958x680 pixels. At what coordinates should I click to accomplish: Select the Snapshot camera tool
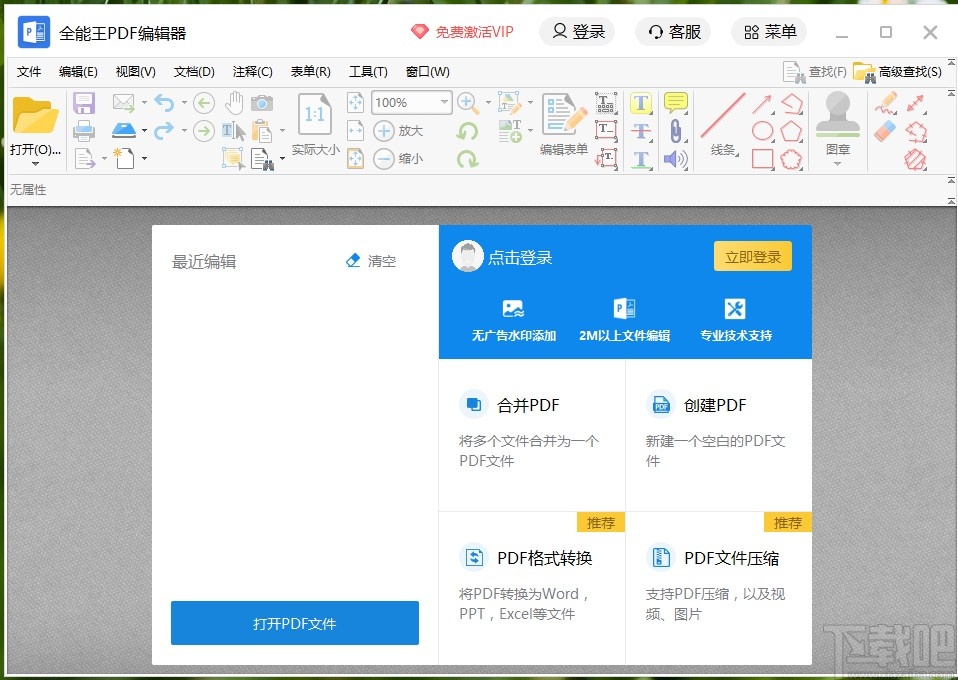tap(262, 103)
